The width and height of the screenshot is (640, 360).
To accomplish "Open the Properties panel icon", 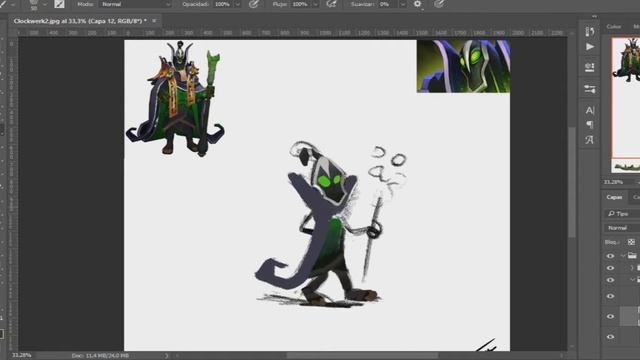I will pyautogui.click(x=590, y=67).
